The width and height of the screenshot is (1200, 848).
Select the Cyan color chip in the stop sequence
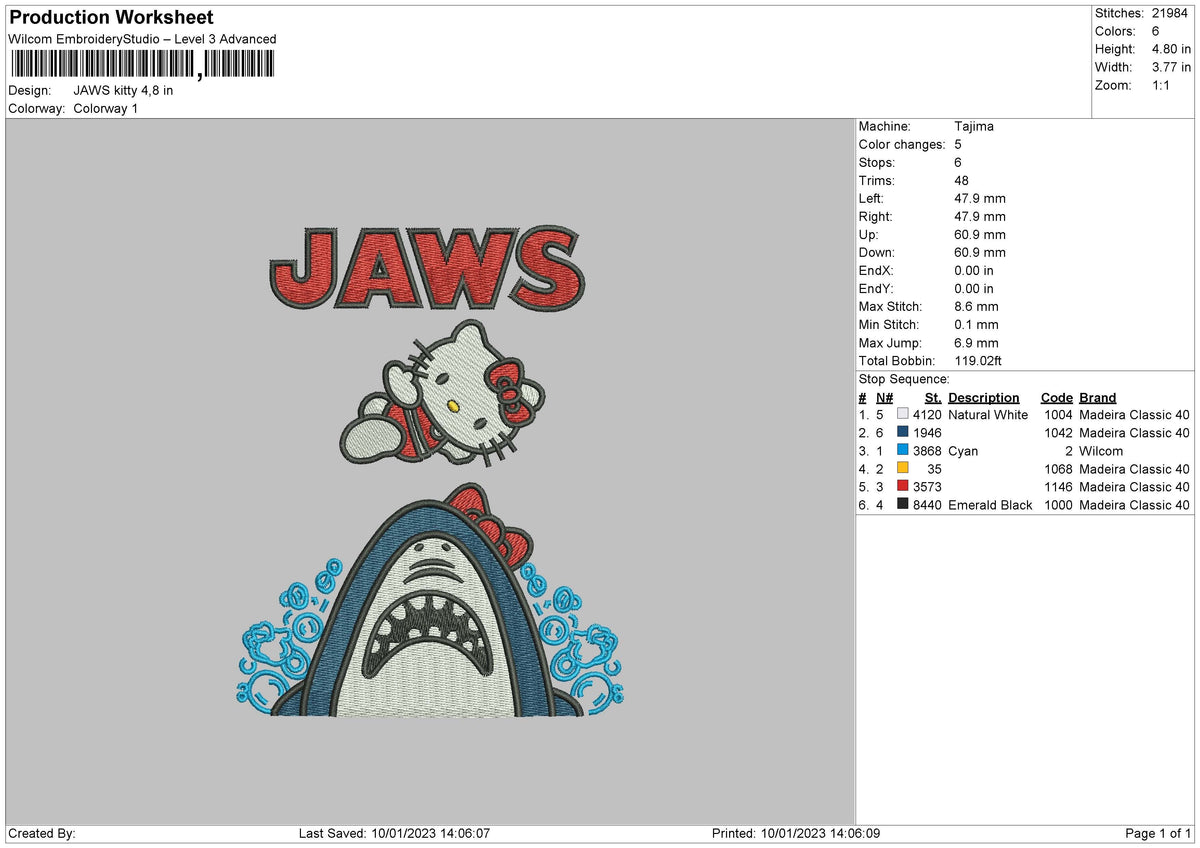[x=902, y=451]
